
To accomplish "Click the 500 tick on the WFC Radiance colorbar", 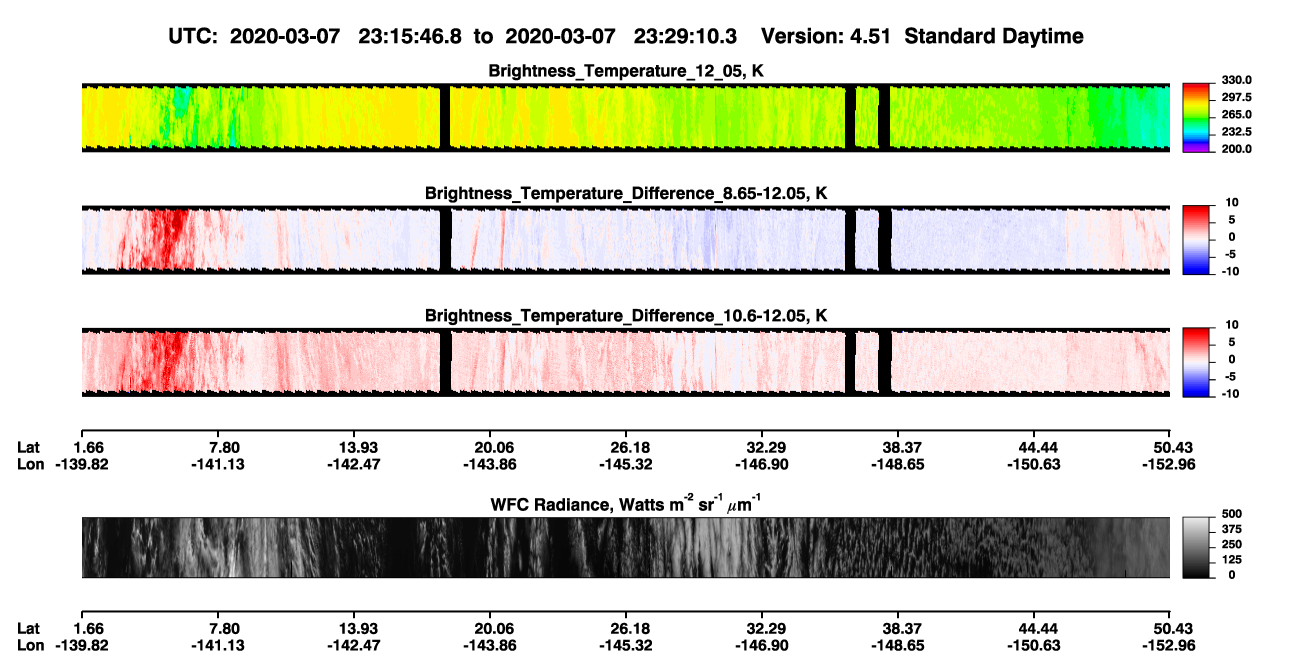I will (1231, 514).
